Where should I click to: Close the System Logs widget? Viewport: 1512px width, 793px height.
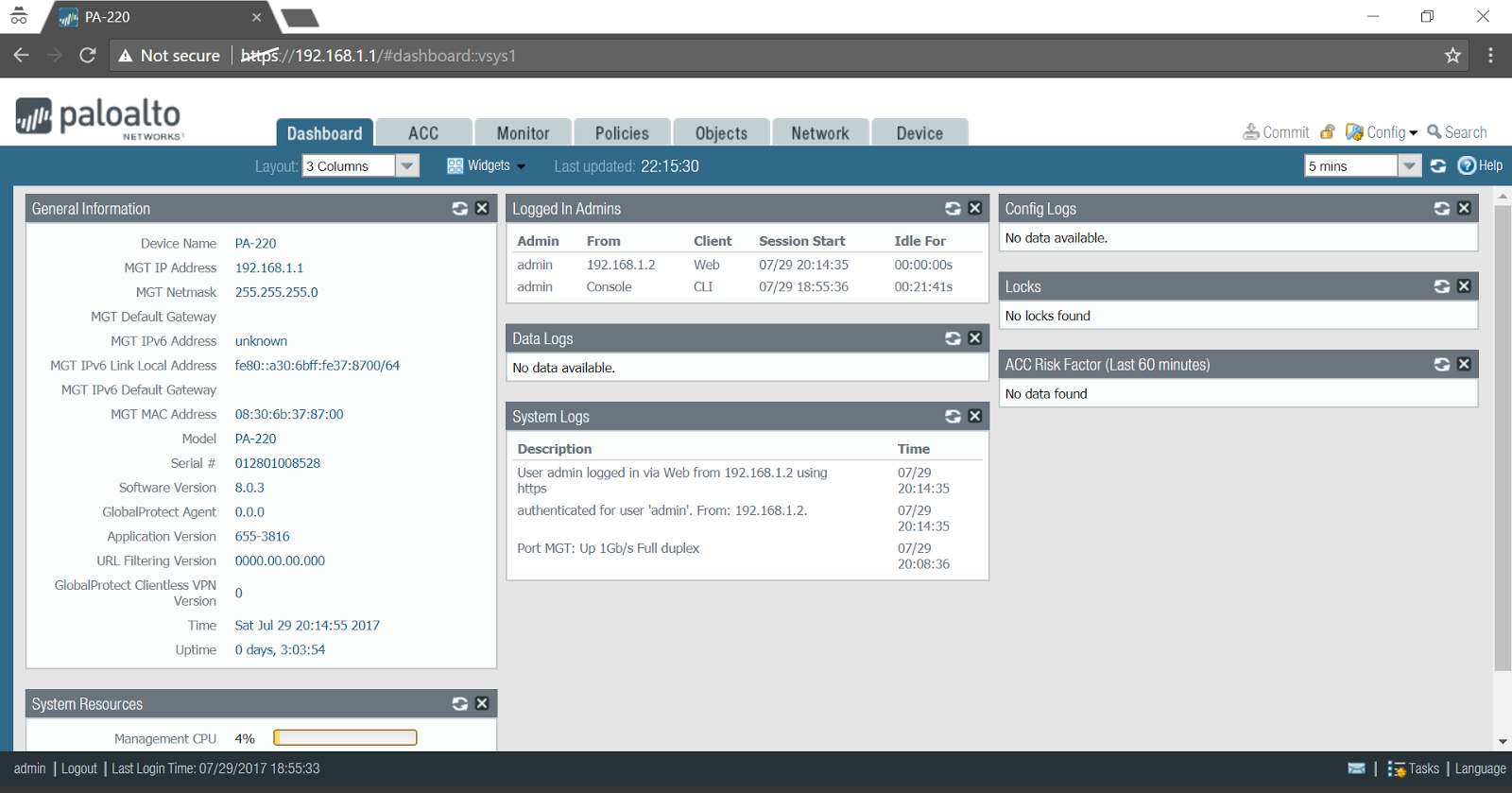point(975,416)
